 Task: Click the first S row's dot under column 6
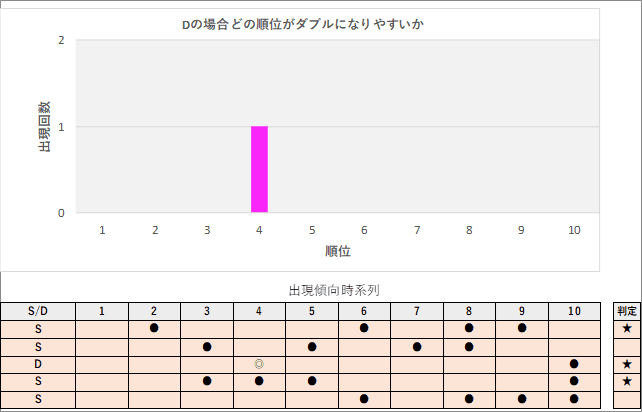tap(364, 328)
